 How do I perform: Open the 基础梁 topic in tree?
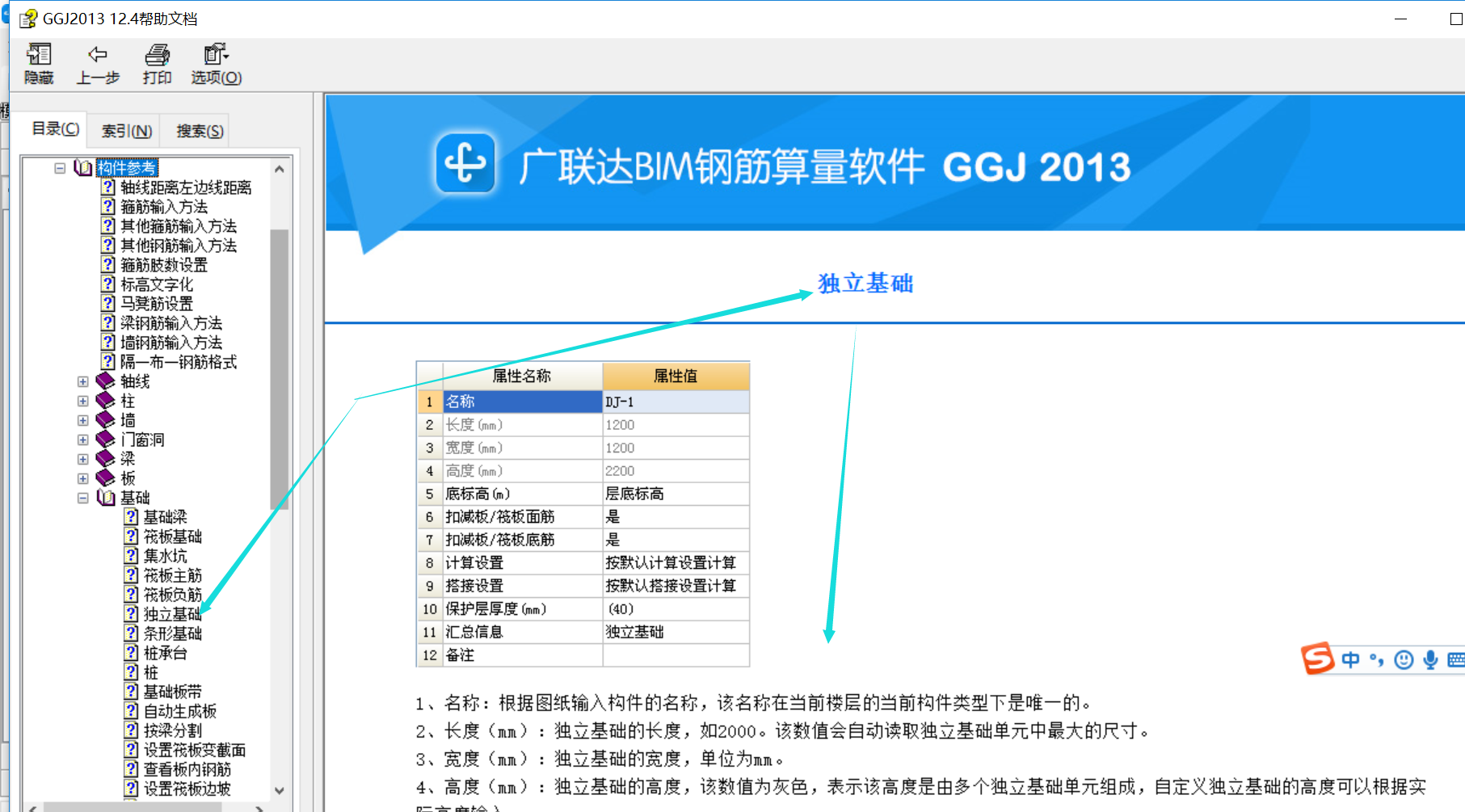(x=165, y=517)
